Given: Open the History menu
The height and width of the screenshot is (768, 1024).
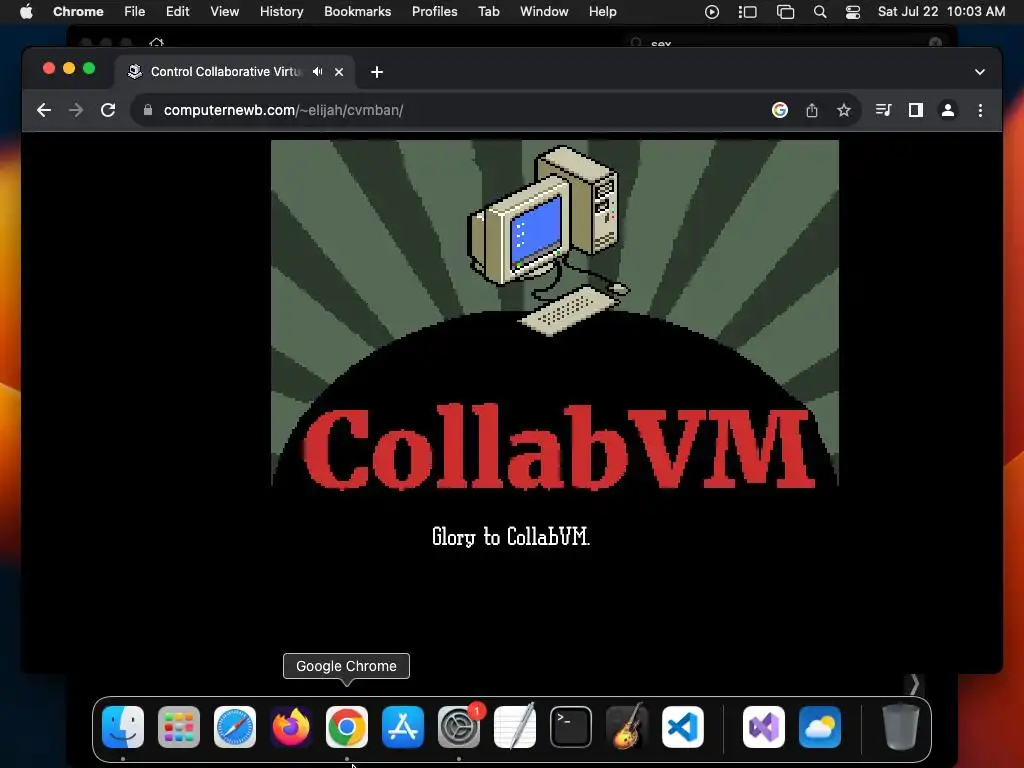Looking at the screenshot, I should (x=281, y=12).
